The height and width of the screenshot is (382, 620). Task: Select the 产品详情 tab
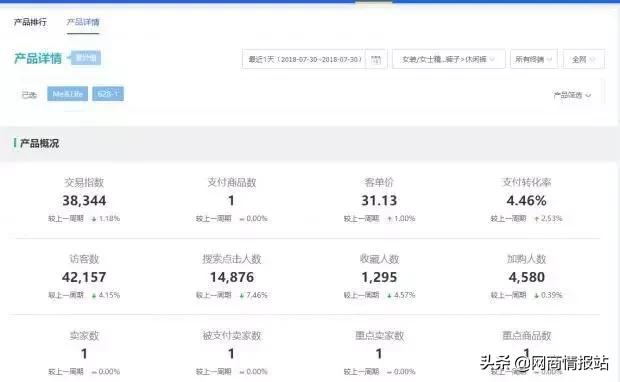click(83, 22)
